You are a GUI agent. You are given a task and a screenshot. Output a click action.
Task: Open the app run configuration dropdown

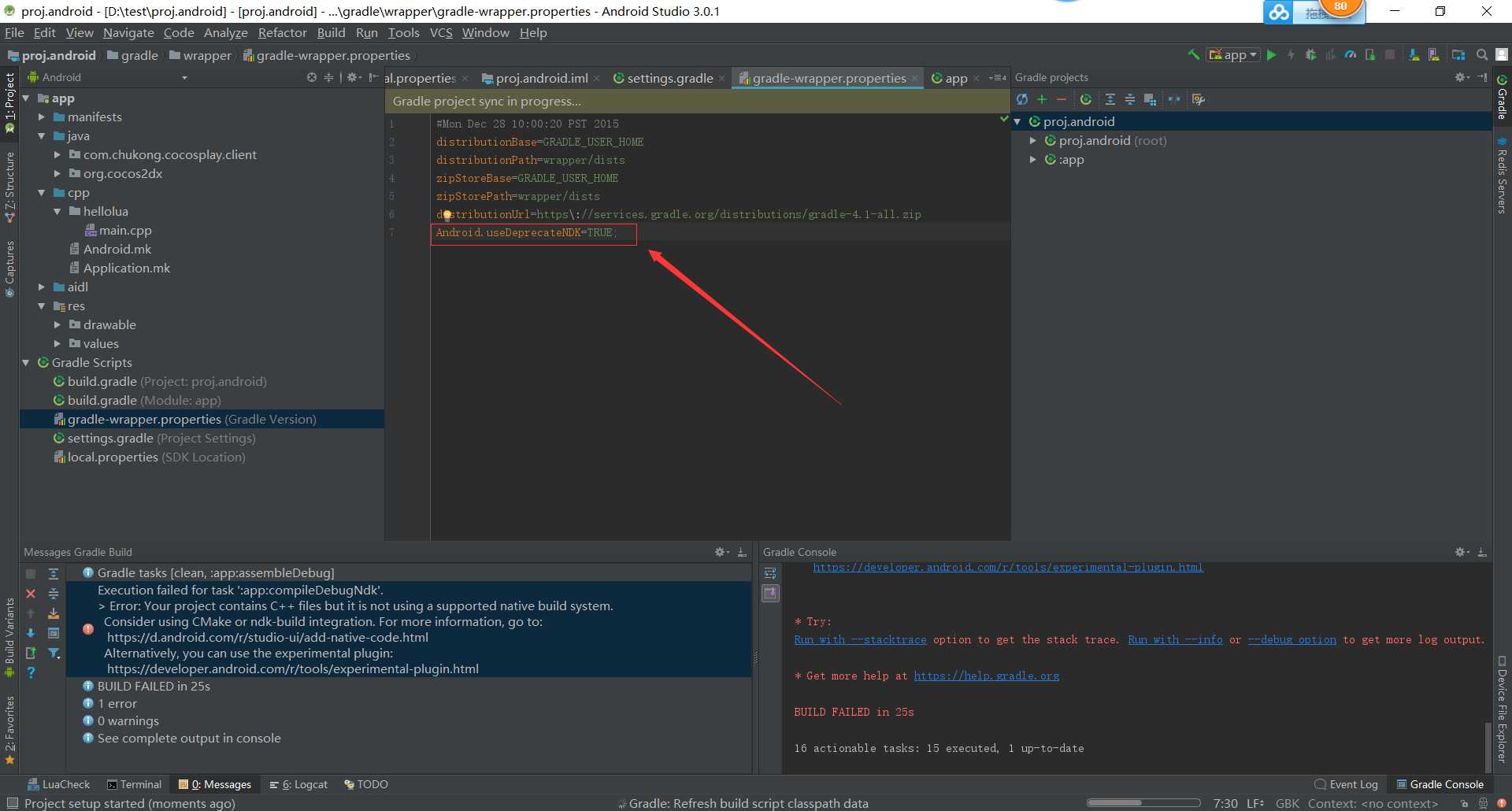[x=1233, y=54]
